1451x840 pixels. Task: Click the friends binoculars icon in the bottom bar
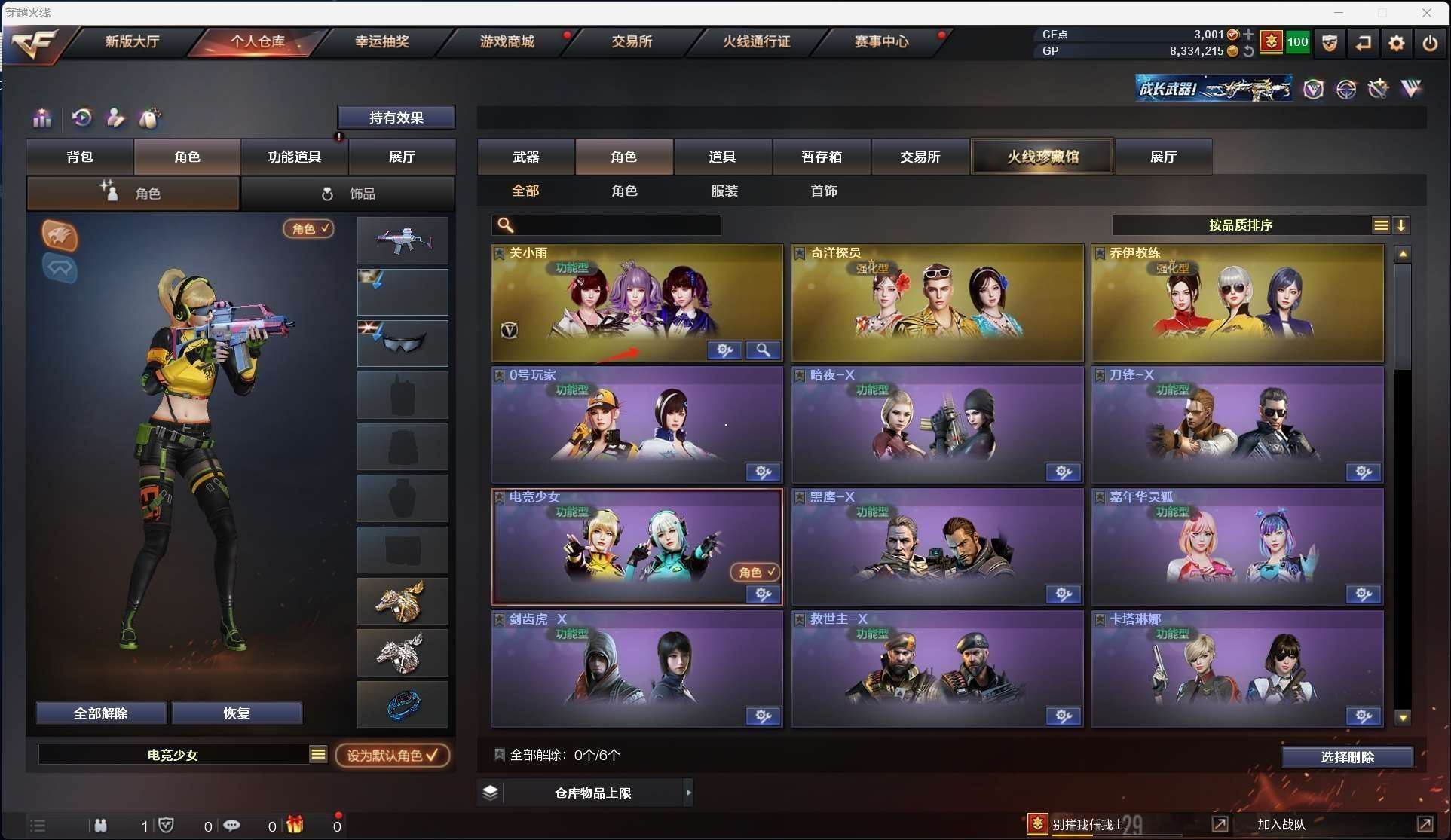click(x=100, y=826)
